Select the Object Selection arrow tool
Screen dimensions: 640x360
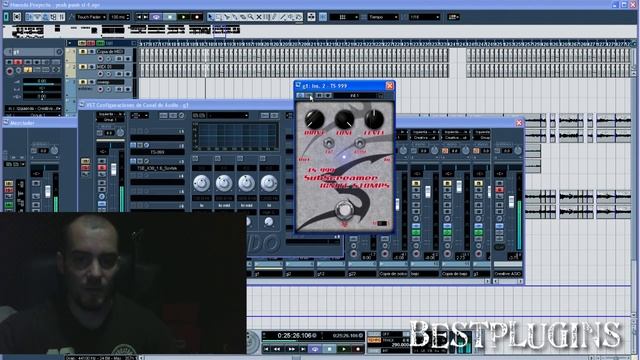coord(210,17)
